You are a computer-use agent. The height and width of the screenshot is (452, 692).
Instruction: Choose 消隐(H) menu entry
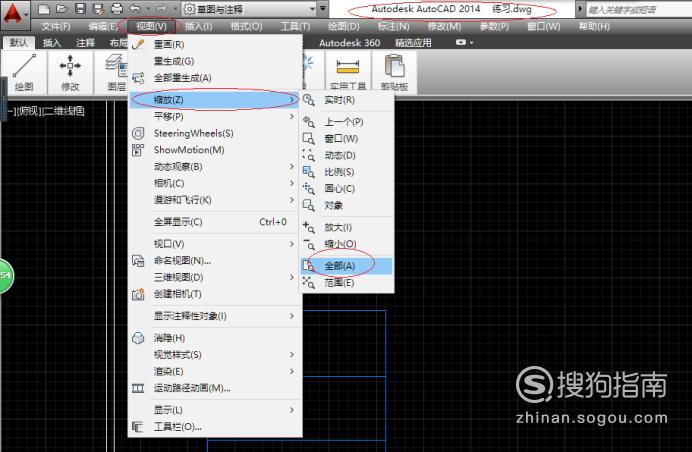[214, 338]
